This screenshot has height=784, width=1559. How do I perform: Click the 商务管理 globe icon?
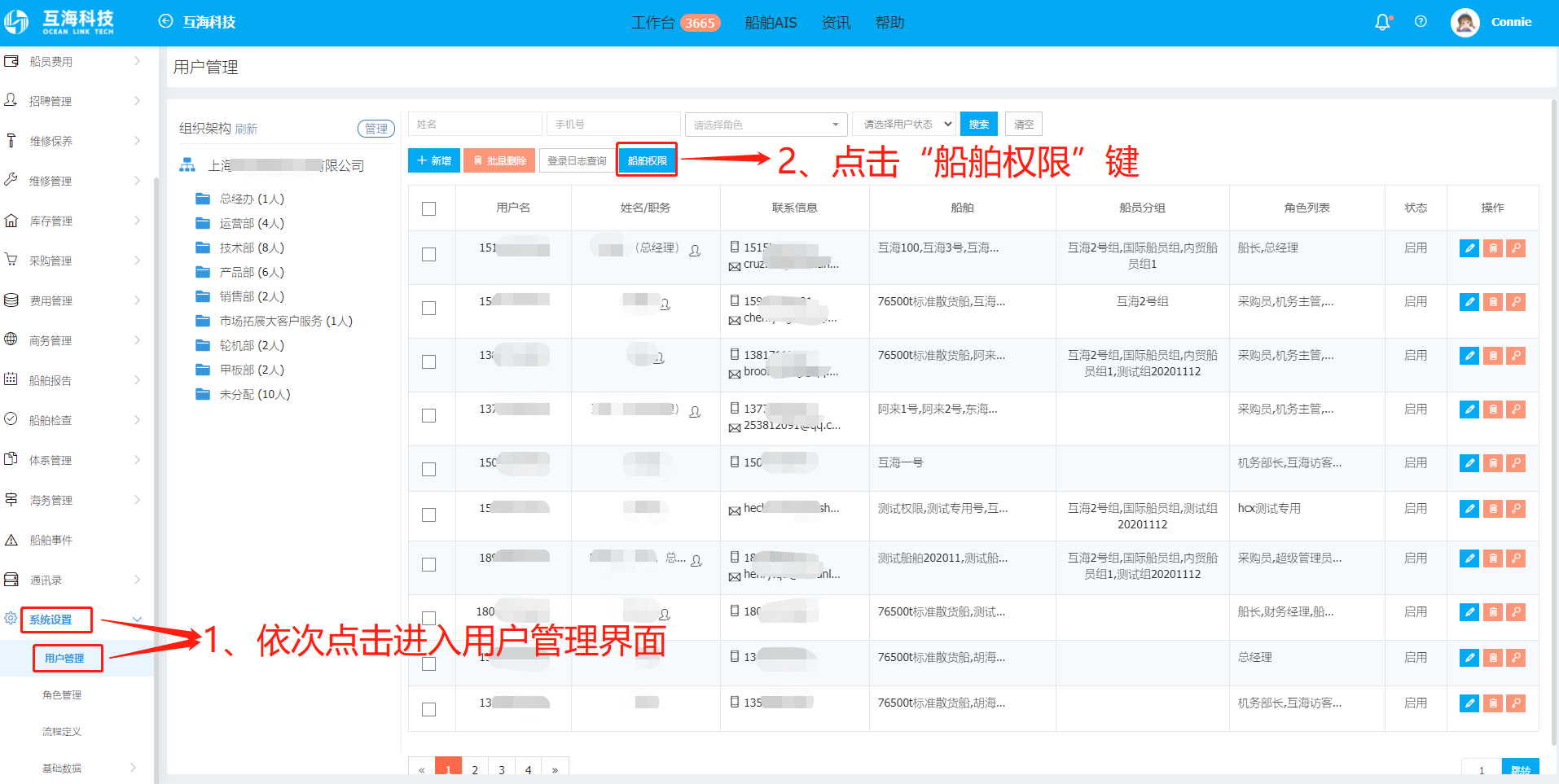click(11, 339)
